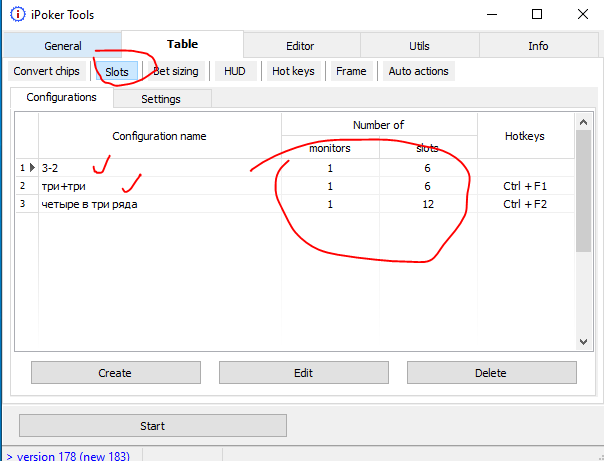Image resolution: width=604 pixels, height=461 pixels.
Task: Open the HUD section
Action: coord(235,71)
